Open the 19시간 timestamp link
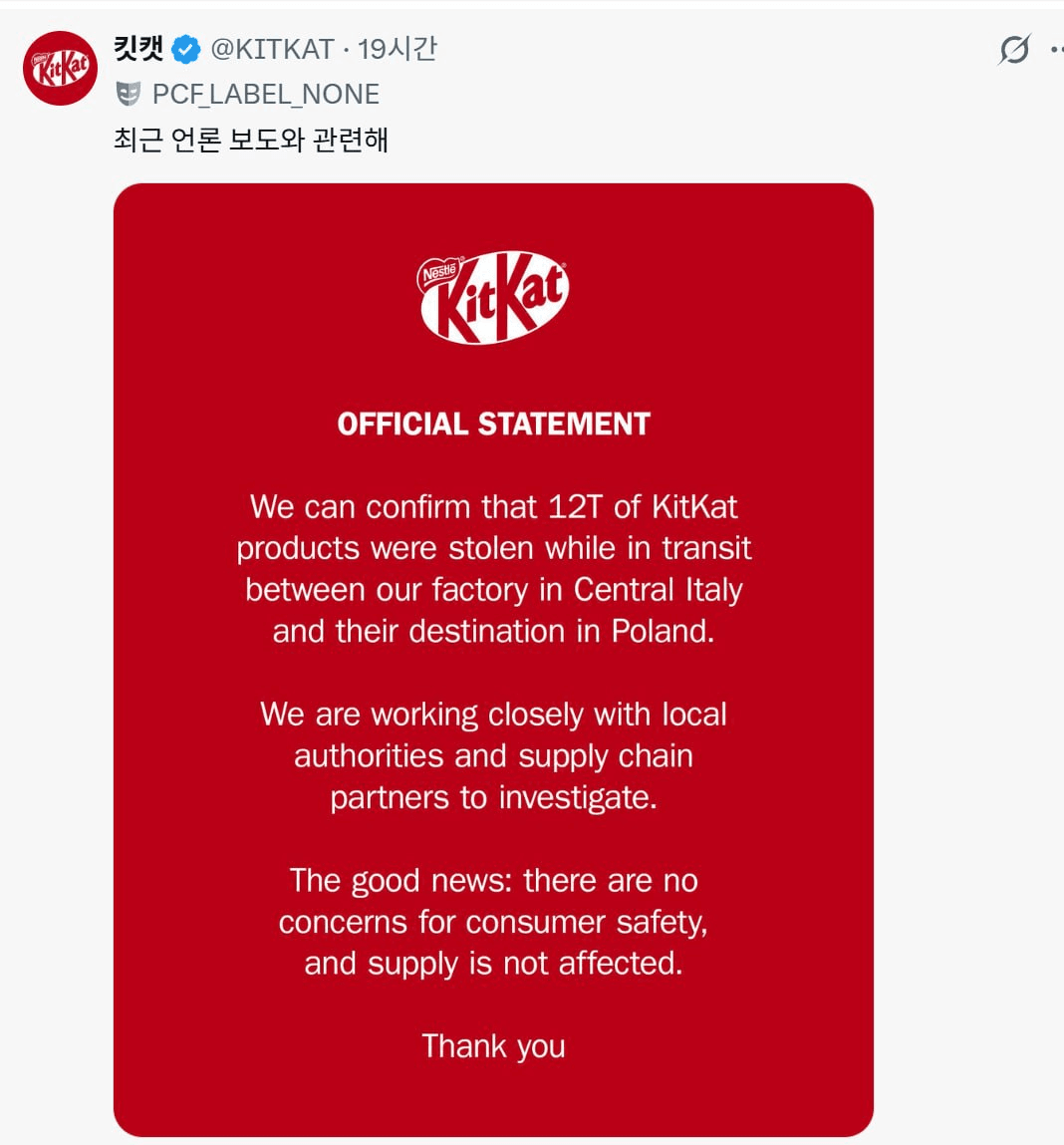 point(398,49)
